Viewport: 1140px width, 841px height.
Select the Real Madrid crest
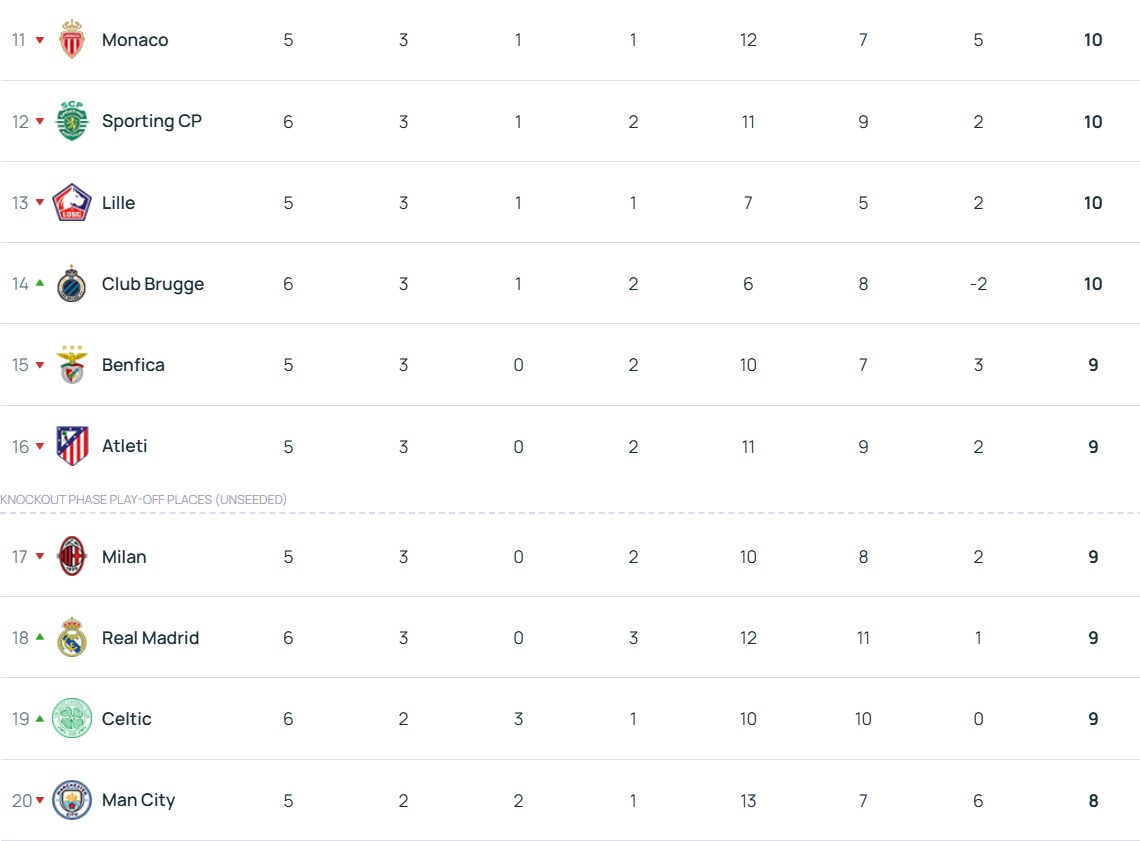click(x=72, y=638)
